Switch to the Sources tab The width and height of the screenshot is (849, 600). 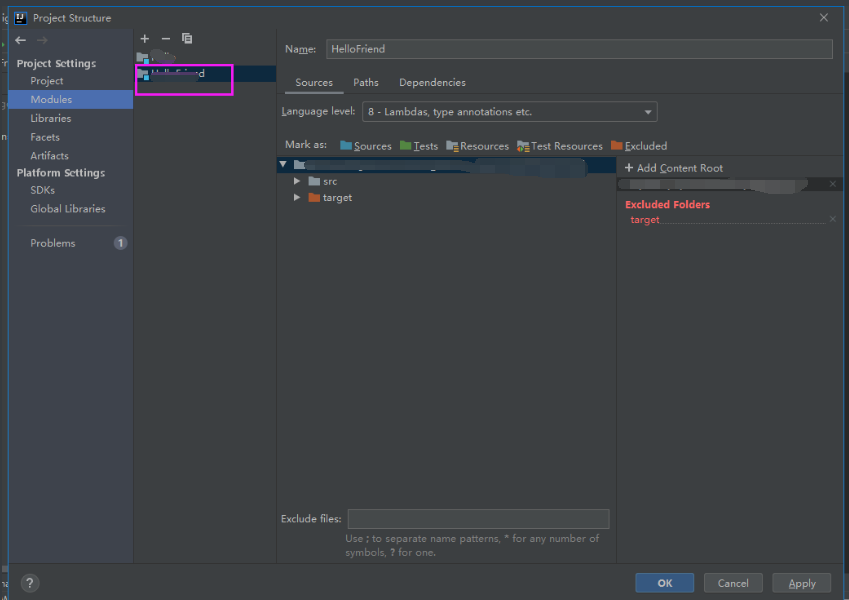pyautogui.click(x=314, y=82)
